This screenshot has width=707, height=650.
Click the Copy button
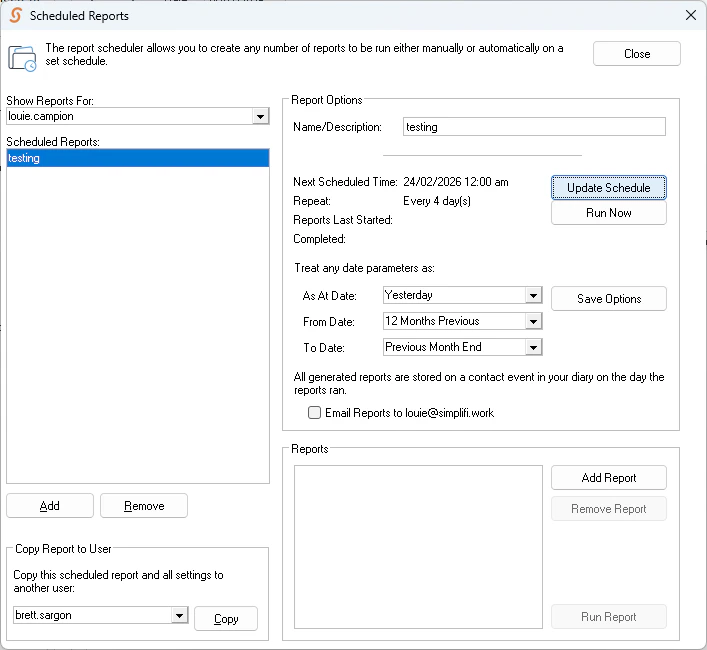pyautogui.click(x=226, y=619)
